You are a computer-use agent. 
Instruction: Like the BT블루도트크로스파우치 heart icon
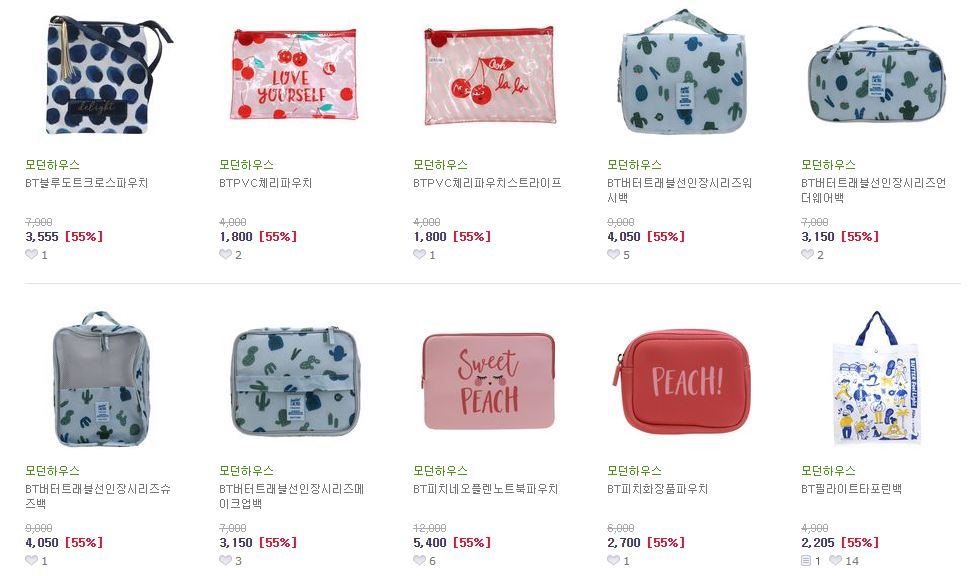[x=31, y=254]
